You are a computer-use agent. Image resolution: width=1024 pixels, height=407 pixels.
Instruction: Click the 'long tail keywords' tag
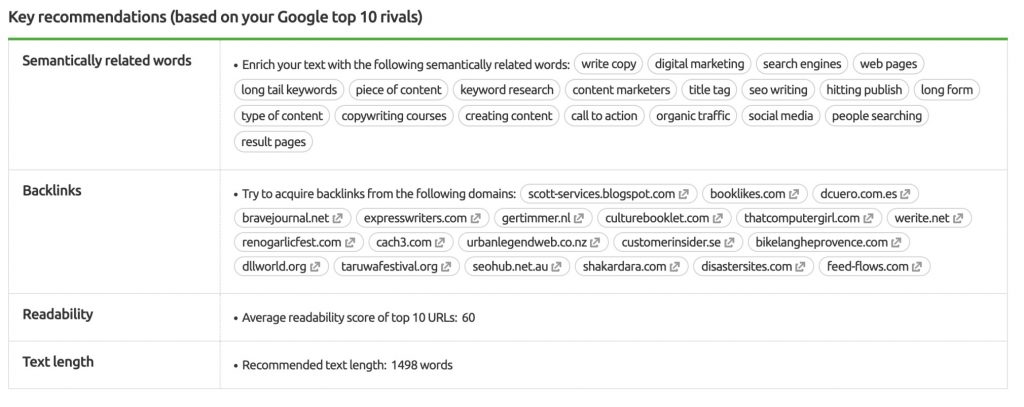pyautogui.click(x=289, y=90)
